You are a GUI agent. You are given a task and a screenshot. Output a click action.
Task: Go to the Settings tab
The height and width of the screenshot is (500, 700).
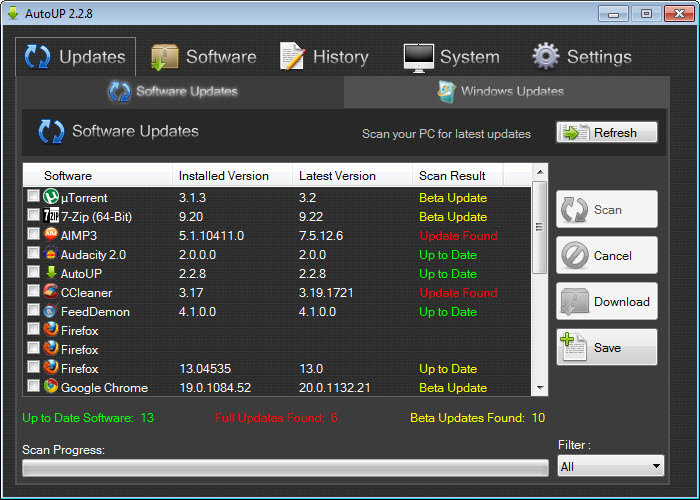pyautogui.click(x=582, y=57)
